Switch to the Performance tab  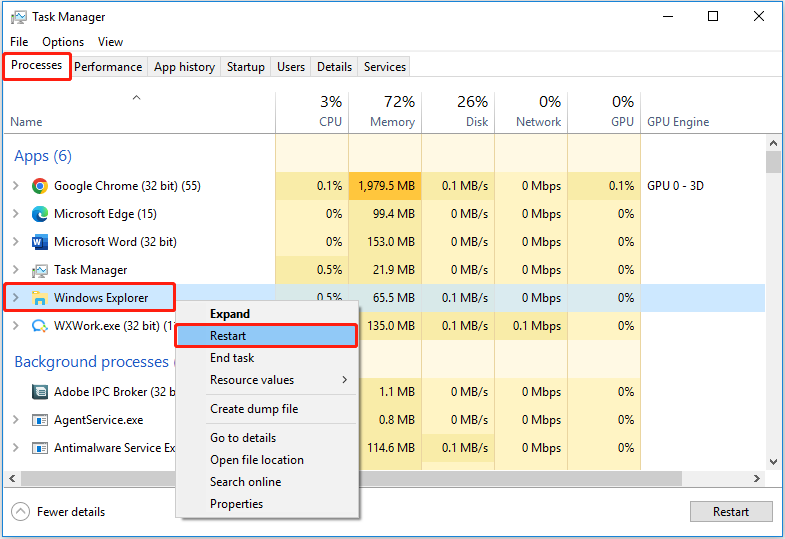click(x=108, y=67)
